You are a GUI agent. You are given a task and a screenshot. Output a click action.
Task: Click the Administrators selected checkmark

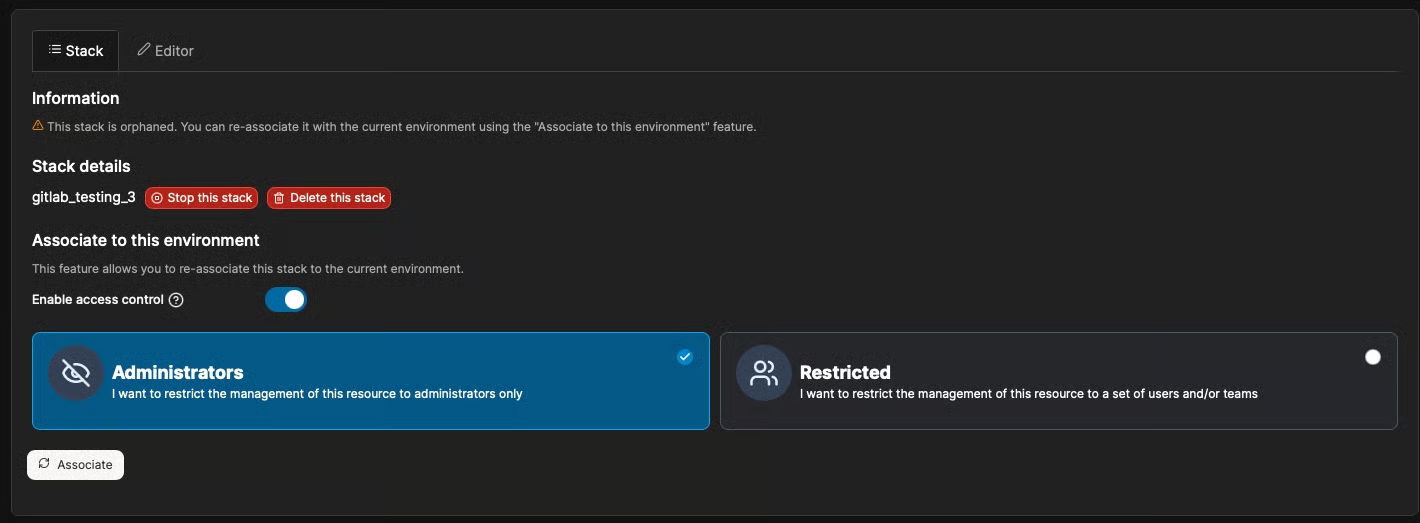point(685,357)
